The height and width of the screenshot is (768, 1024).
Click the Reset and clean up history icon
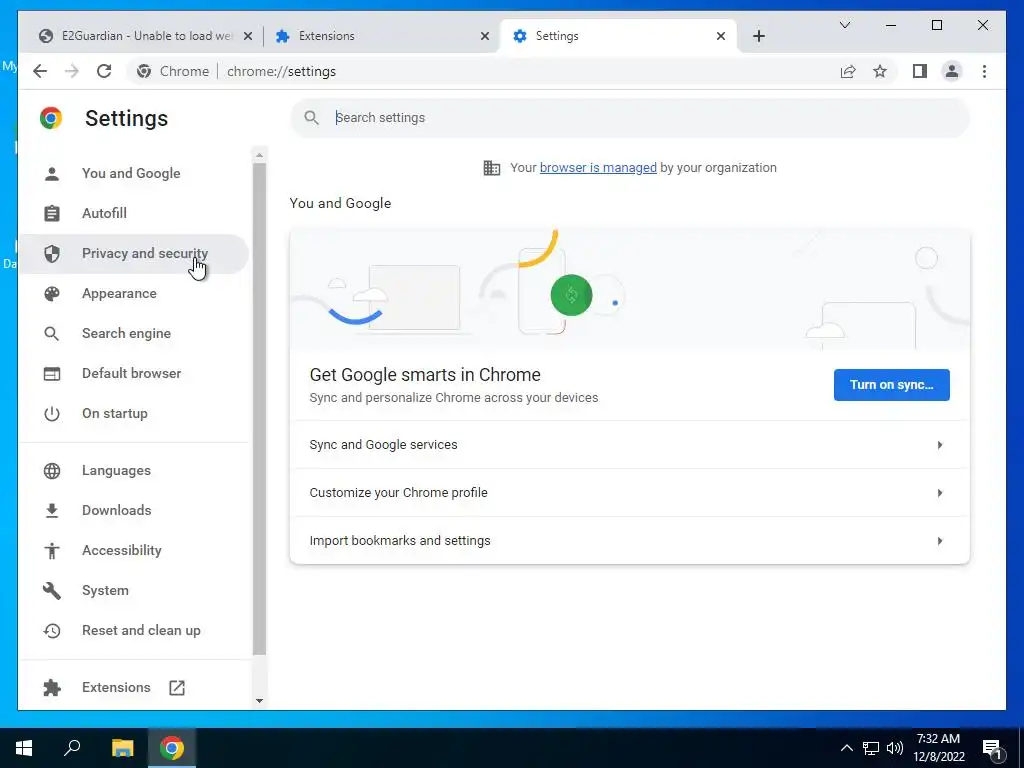52,631
